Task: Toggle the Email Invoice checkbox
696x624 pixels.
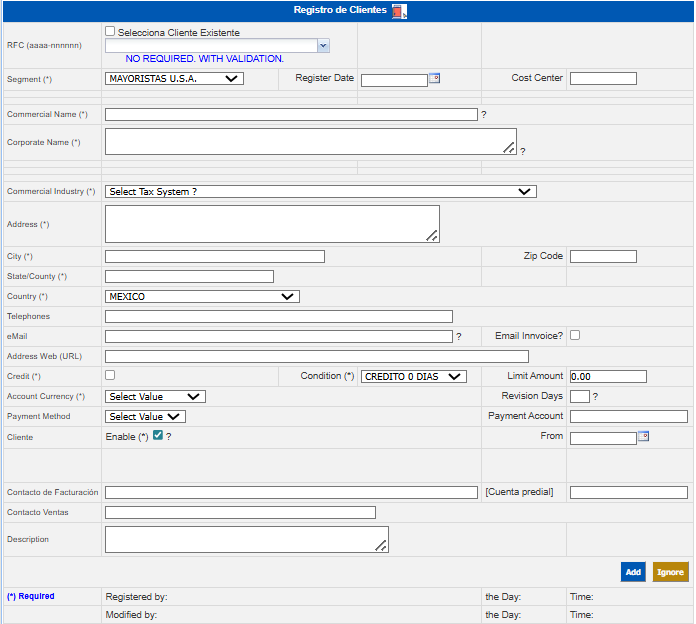Action: tap(575, 335)
